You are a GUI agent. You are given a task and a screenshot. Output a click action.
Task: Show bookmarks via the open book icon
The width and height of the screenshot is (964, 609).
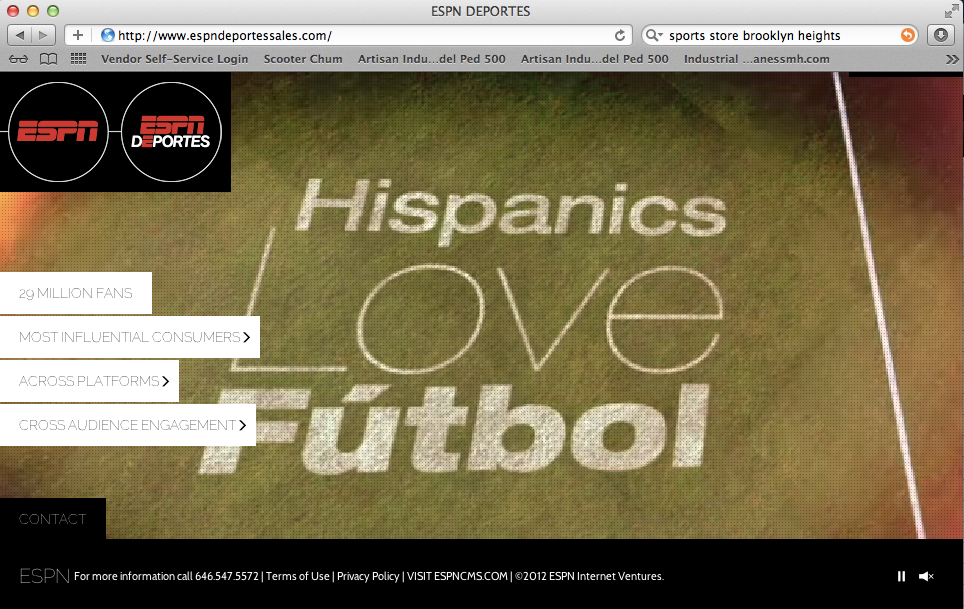click(49, 59)
